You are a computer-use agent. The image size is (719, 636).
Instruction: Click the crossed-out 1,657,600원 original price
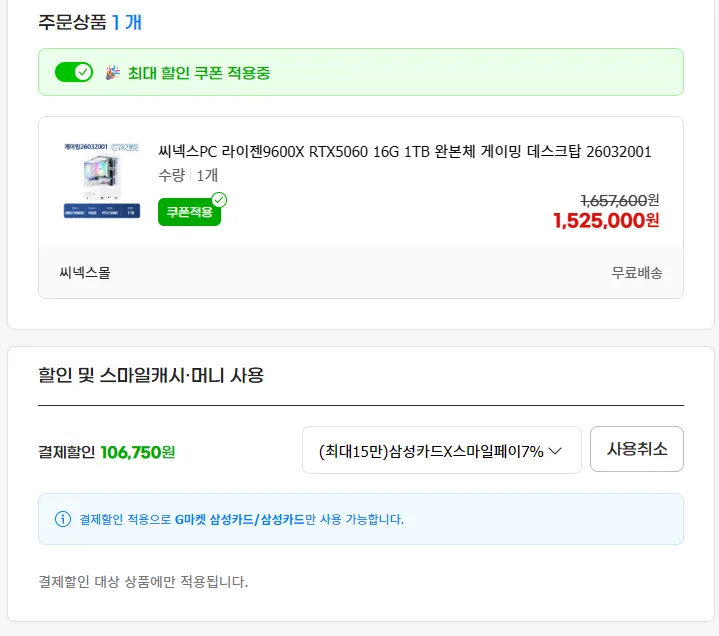tap(619, 200)
